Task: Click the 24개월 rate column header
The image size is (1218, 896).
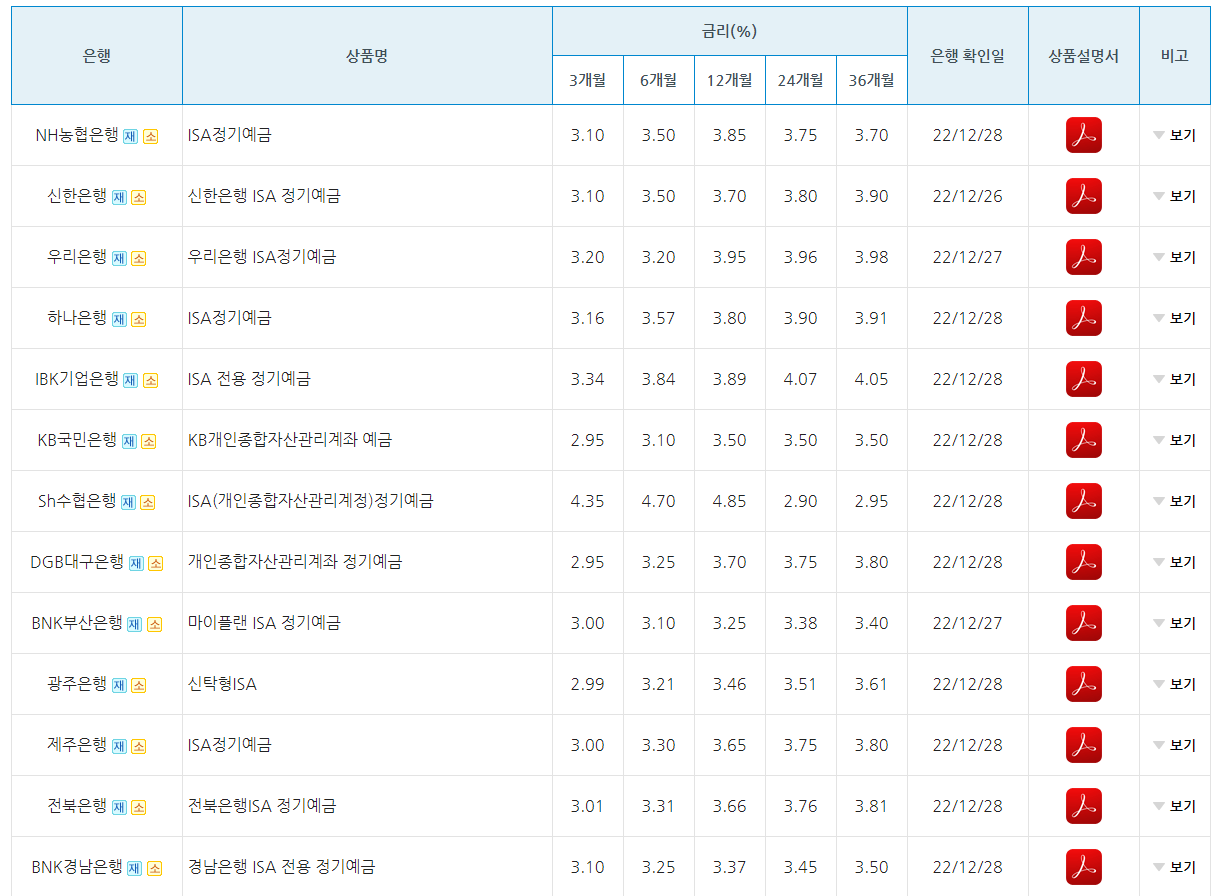Action: click(x=801, y=80)
